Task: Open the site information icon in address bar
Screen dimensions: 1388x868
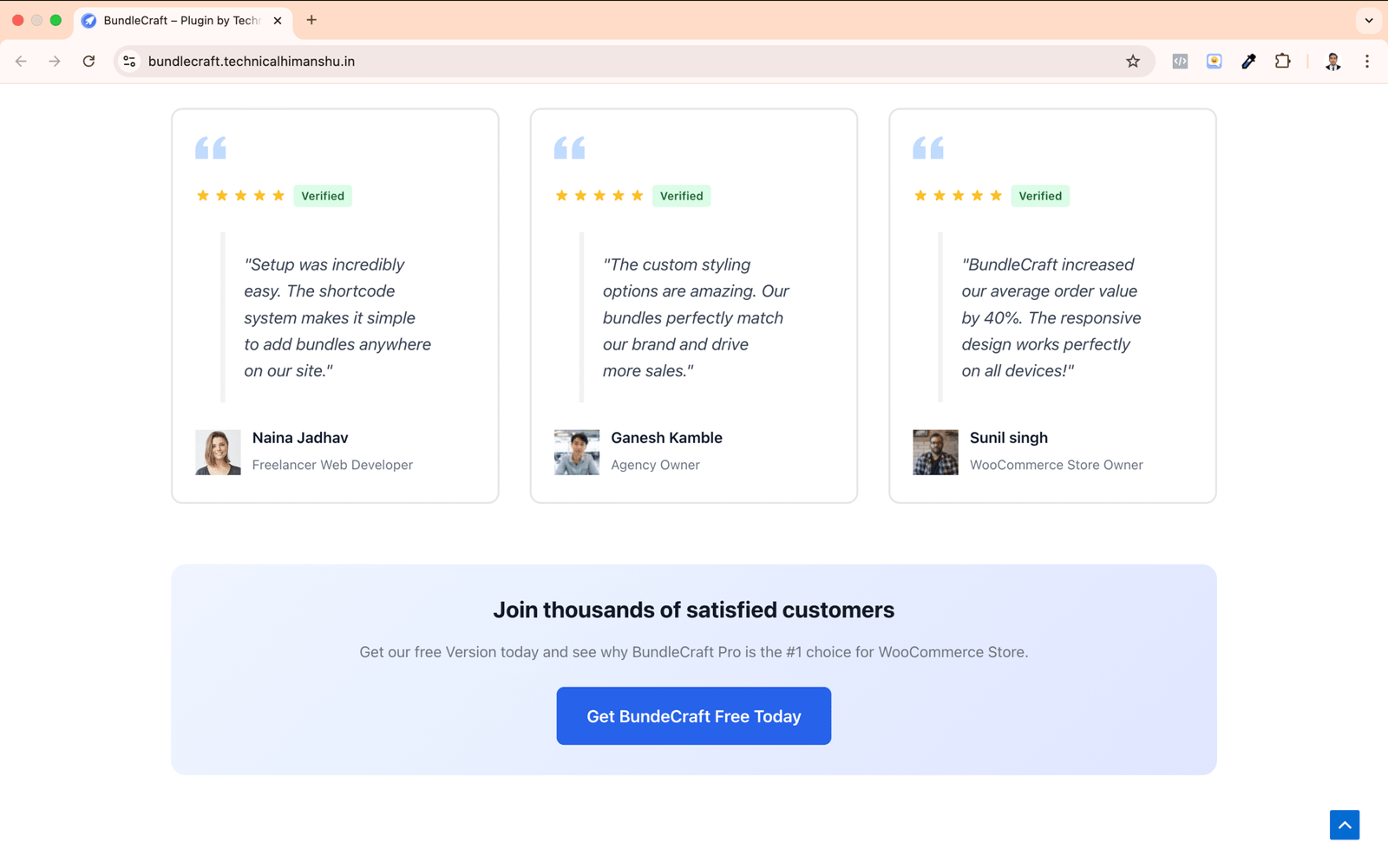Action: point(129,62)
